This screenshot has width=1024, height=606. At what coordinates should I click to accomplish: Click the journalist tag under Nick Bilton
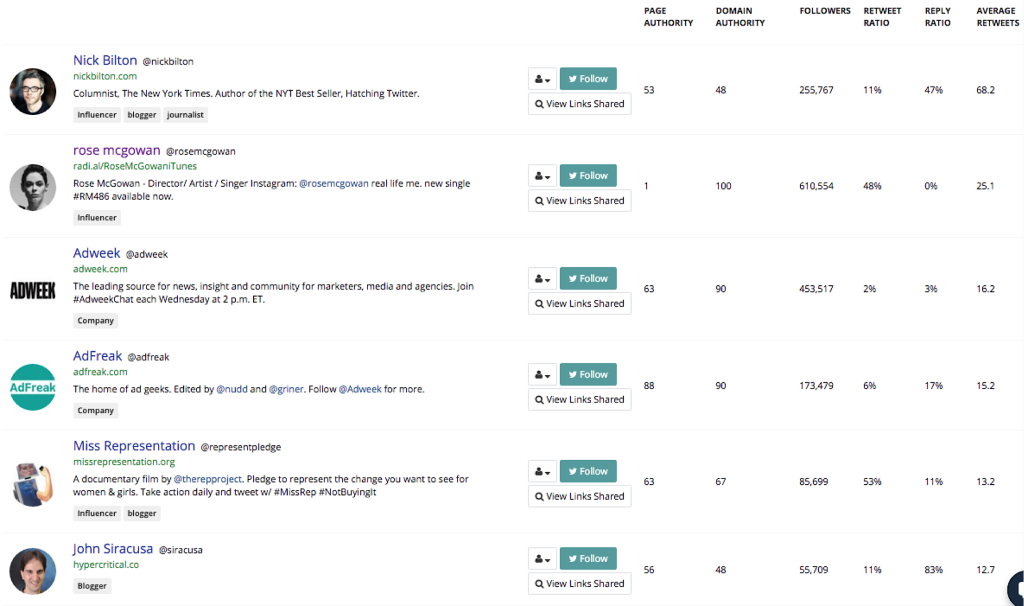[x=185, y=114]
